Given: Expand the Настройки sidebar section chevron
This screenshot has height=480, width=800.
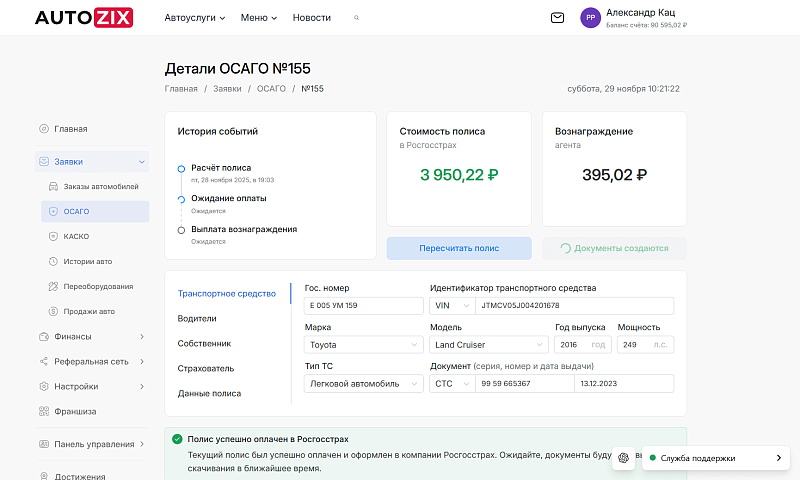Looking at the screenshot, I should pyautogui.click(x=142, y=387).
